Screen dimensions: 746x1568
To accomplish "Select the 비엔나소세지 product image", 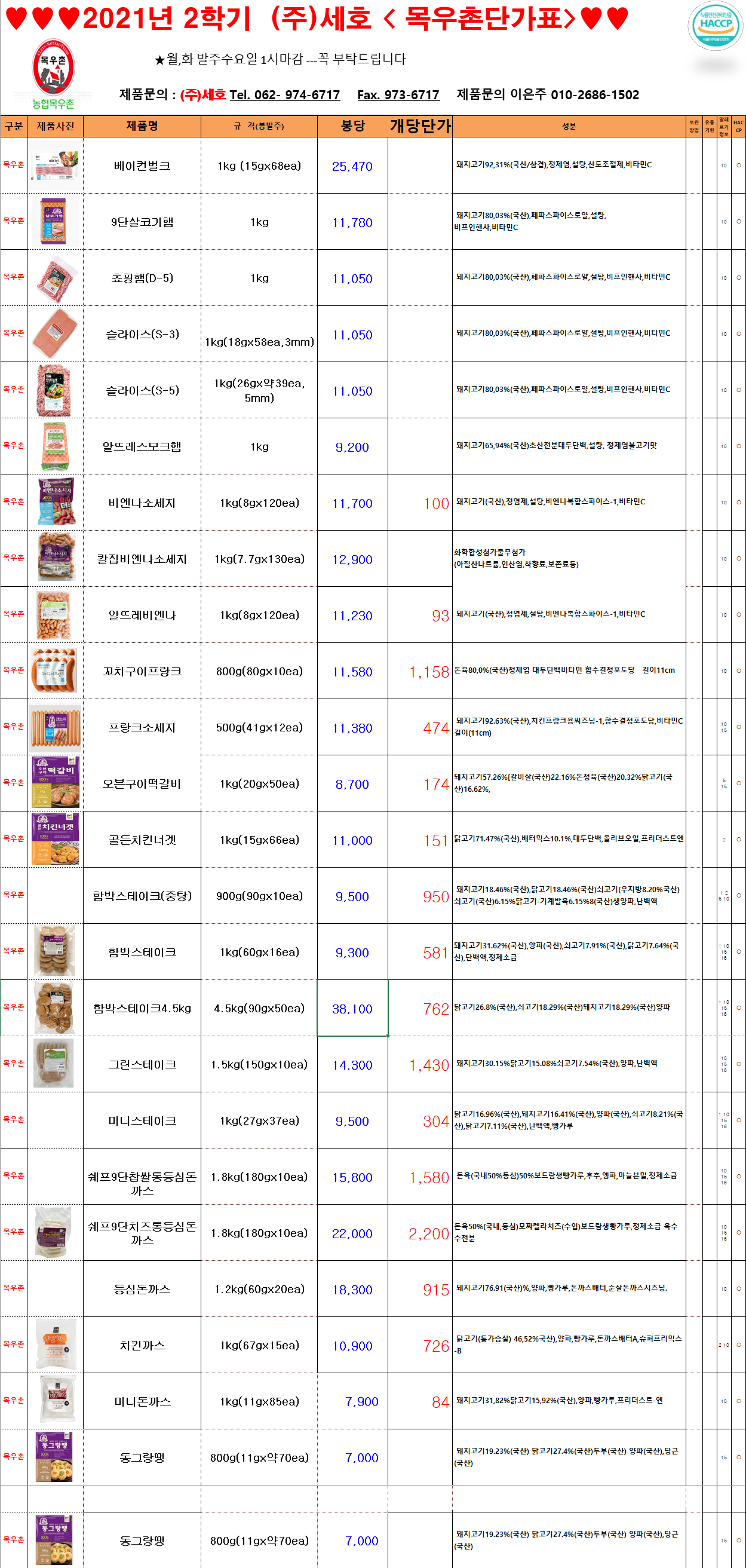I will [56, 502].
